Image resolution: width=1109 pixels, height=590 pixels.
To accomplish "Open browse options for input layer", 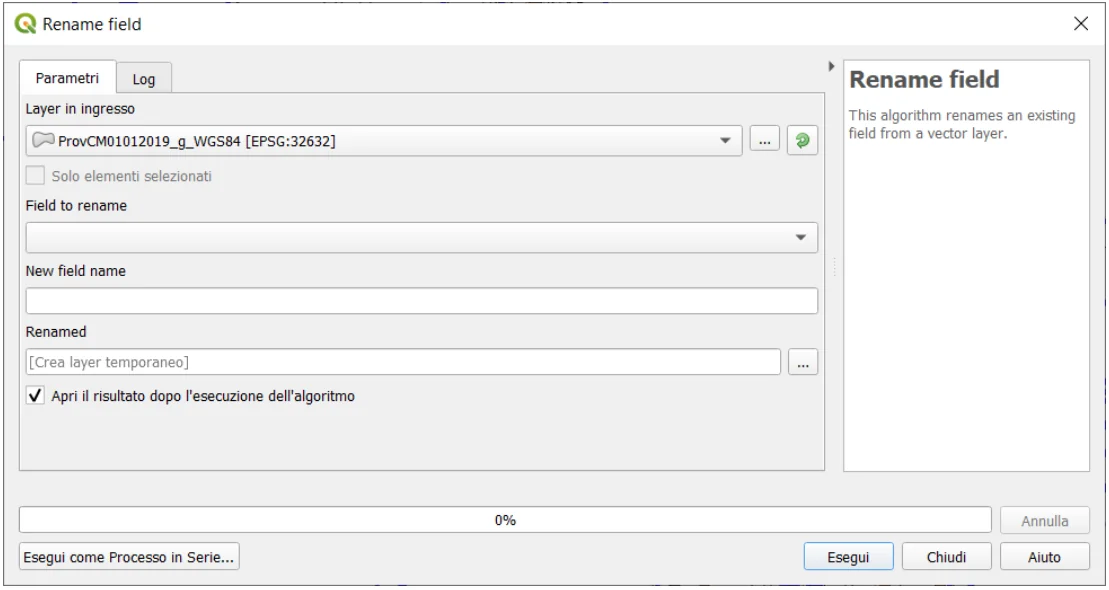I will click(765, 142).
